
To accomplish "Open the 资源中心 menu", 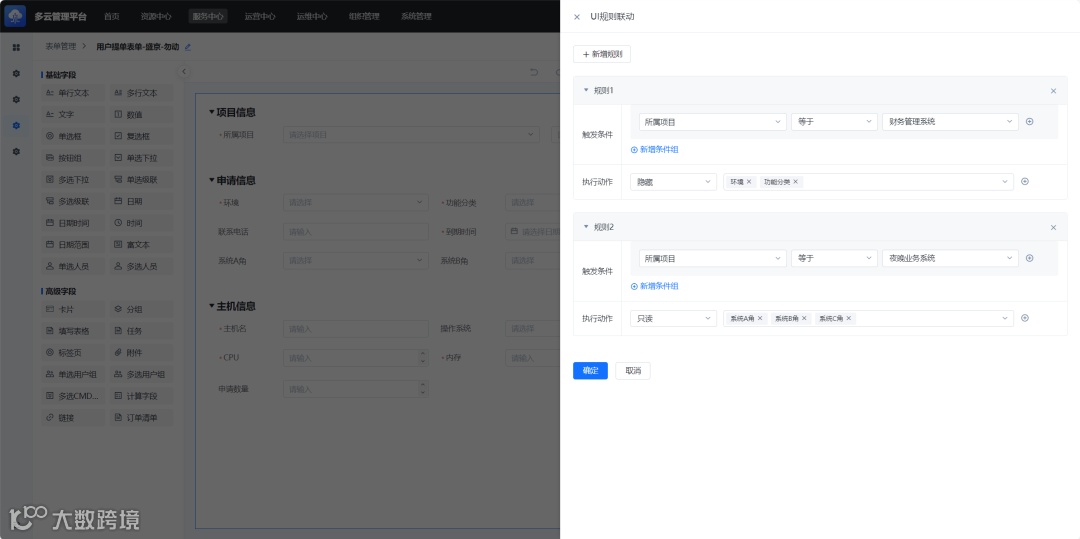I will tap(156, 17).
